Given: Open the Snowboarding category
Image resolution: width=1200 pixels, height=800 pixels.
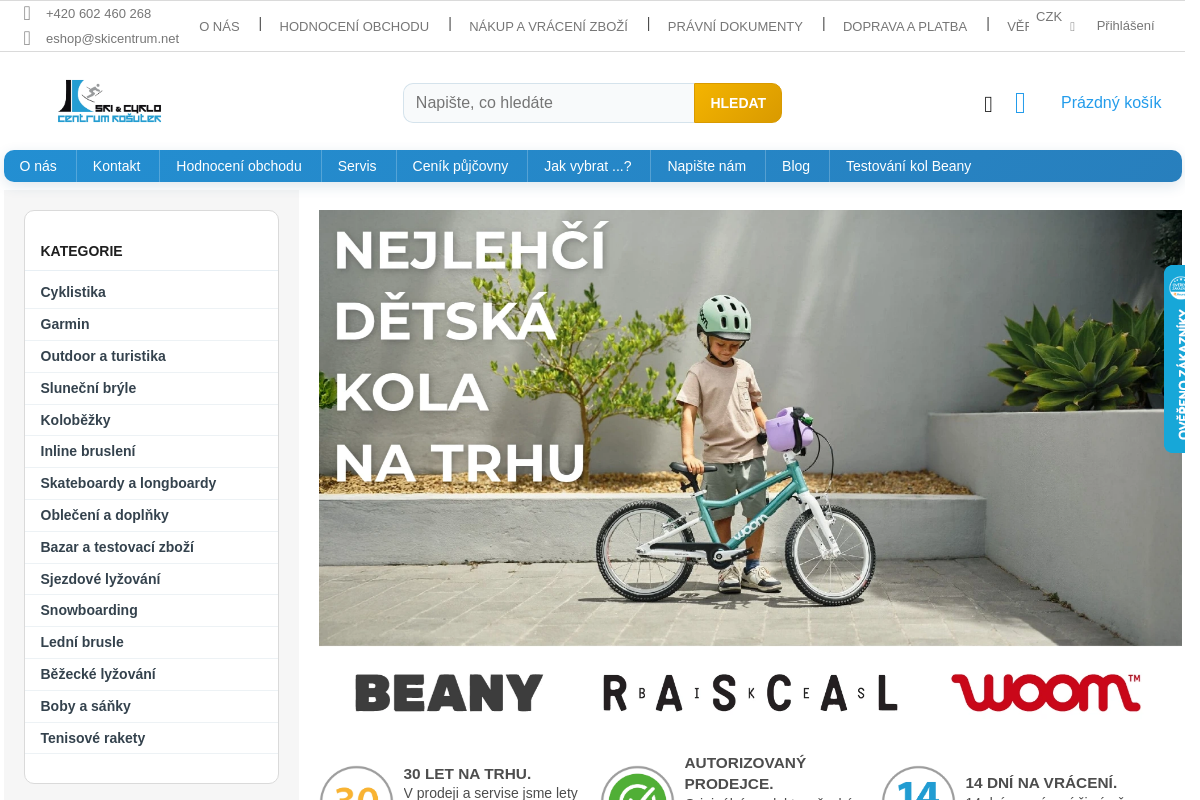Looking at the screenshot, I should 151,610.
